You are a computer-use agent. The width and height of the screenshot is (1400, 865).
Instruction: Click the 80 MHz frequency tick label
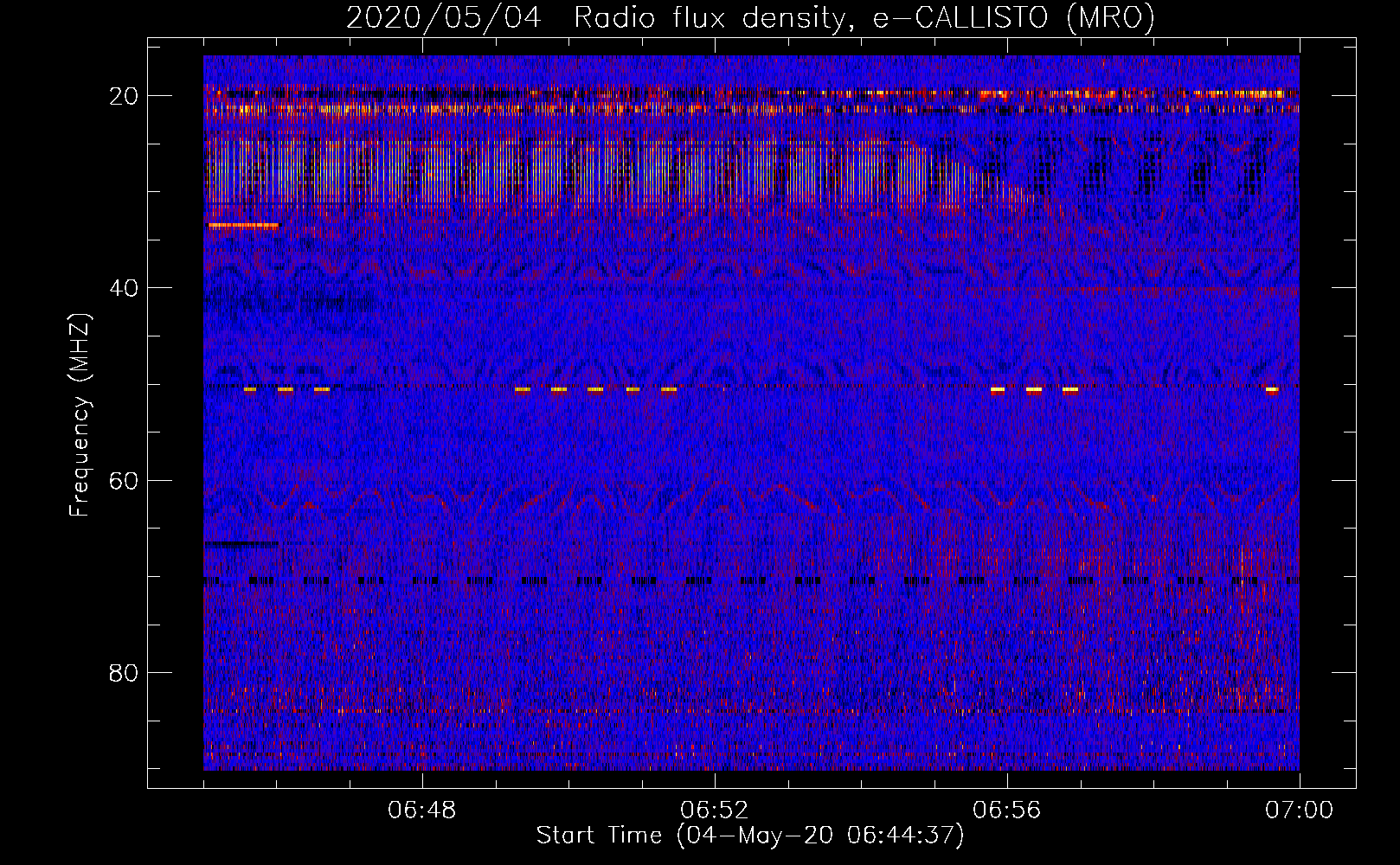pos(125,672)
